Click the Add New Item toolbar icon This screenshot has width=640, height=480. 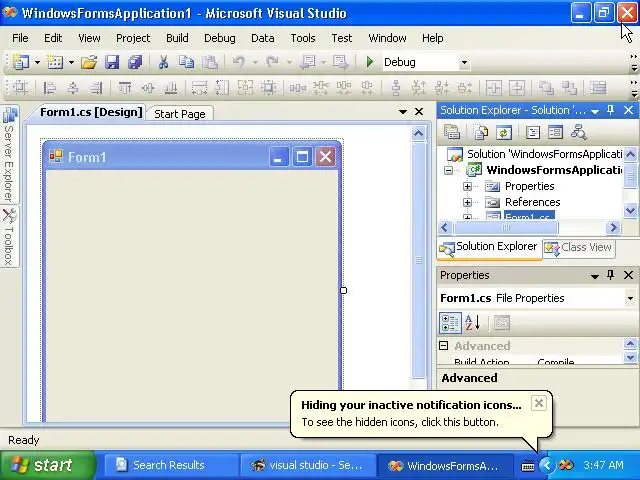click(x=55, y=62)
